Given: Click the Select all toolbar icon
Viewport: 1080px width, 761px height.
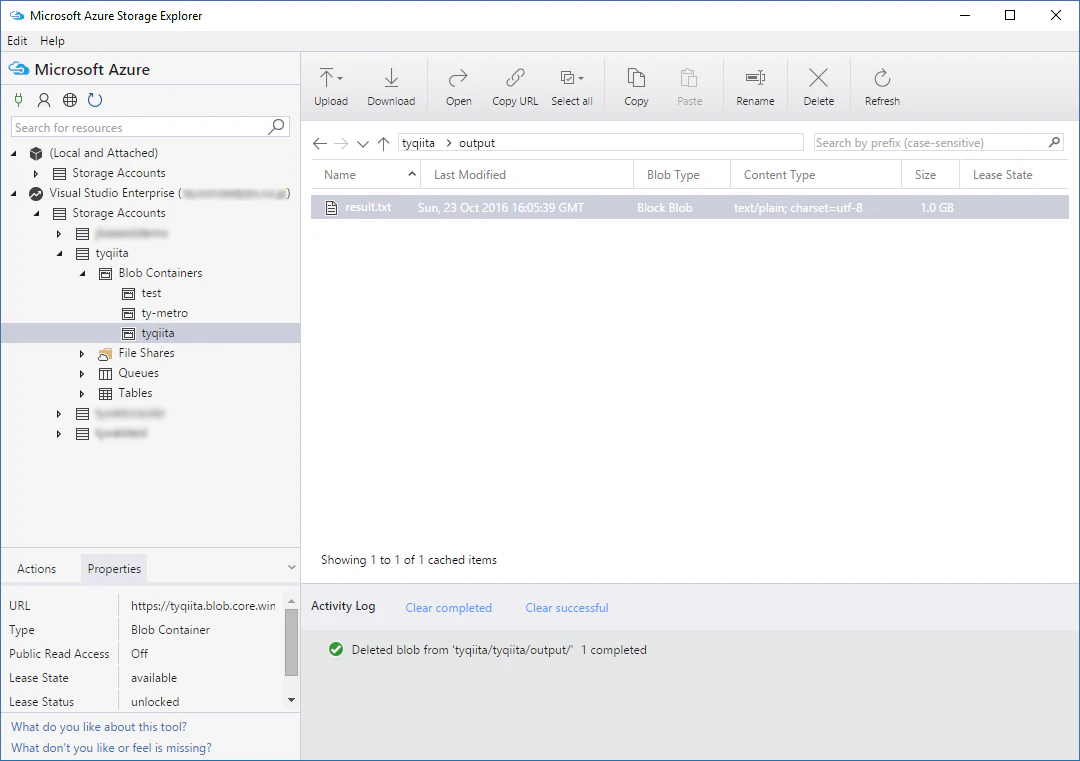Looking at the screenshot, I should tap(572, 86).
